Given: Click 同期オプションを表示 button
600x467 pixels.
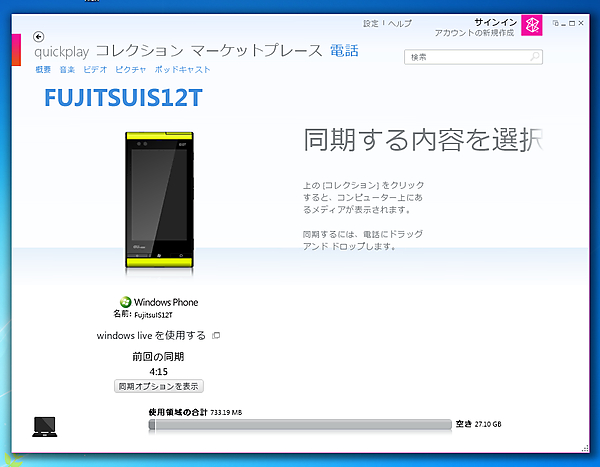Looking at the screenshot, I should click(159, 386).
